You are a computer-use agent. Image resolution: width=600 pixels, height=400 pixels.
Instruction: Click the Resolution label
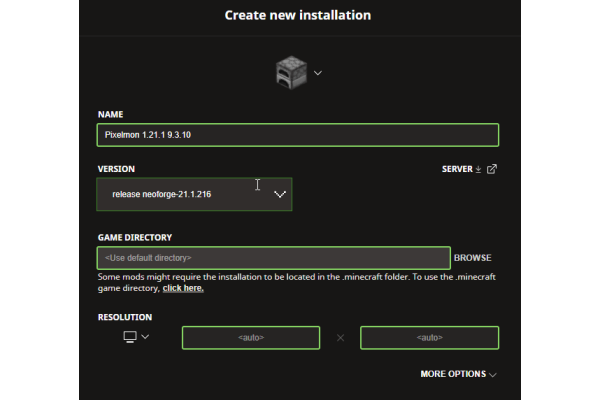[x=125, y=317]
